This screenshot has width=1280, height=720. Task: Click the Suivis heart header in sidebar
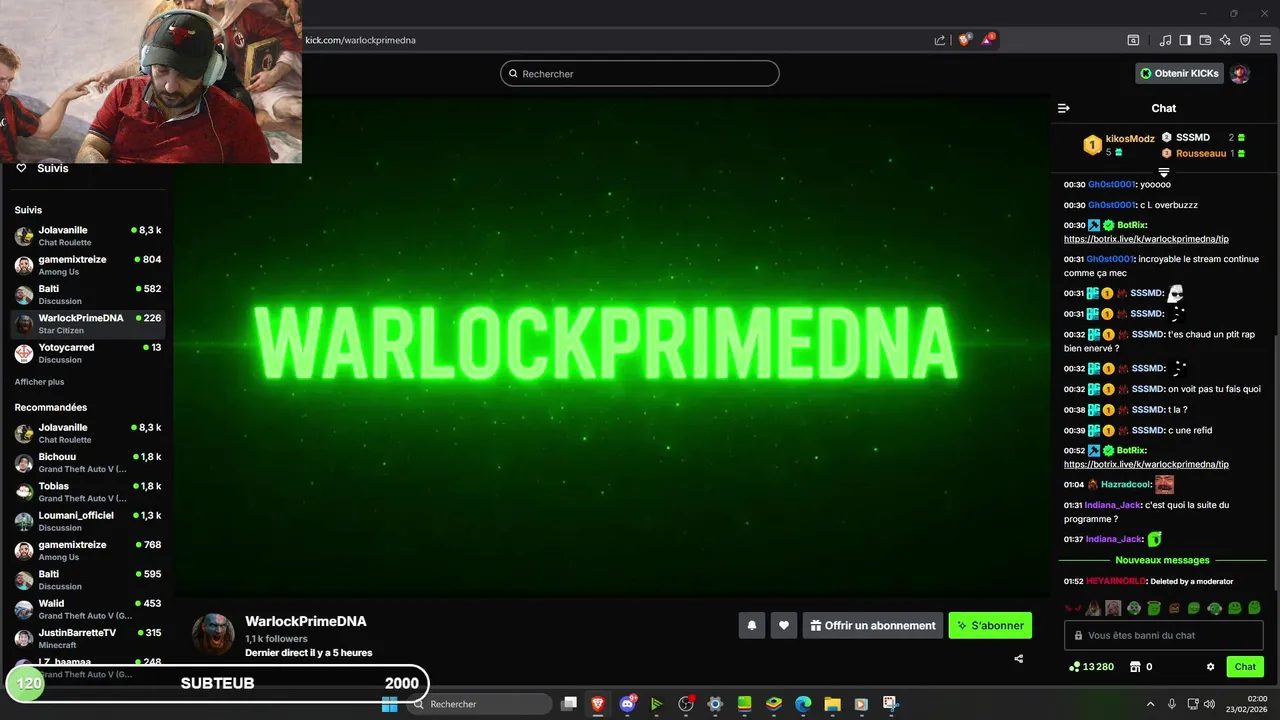43,168
